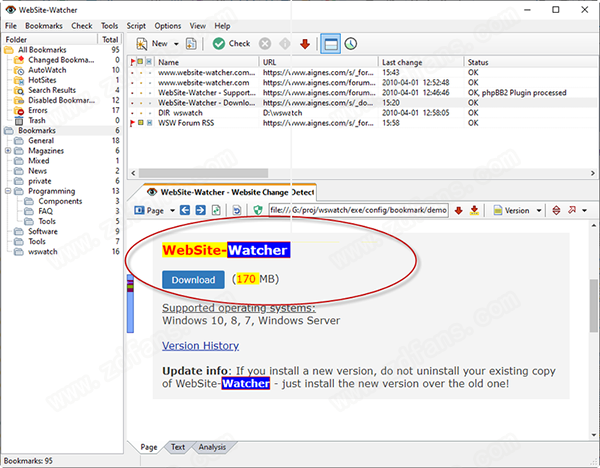
Task: Click the blue refresh sync icon
Action: tap(237, 210)
